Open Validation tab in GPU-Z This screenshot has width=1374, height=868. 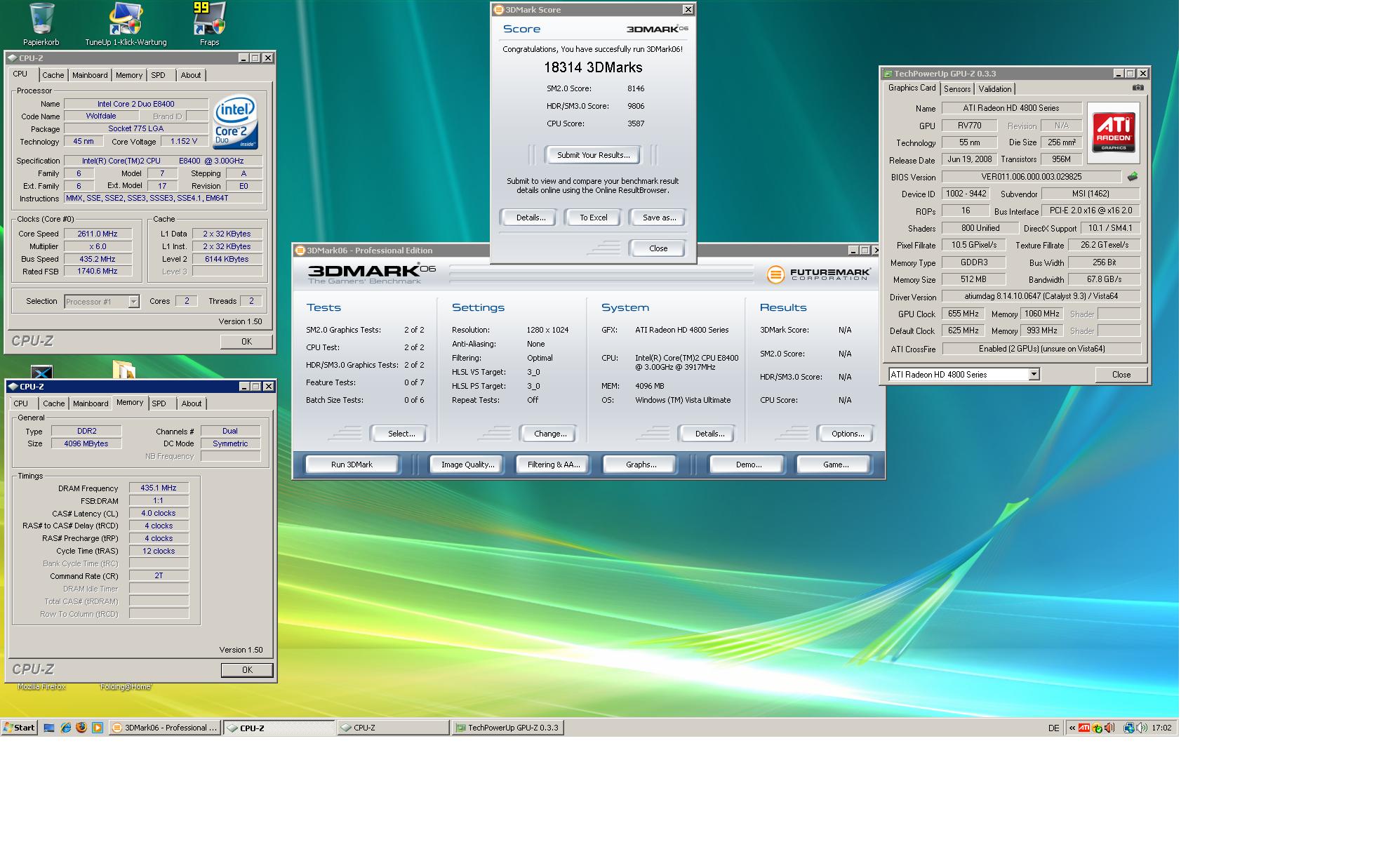click(x=995, y=89)
